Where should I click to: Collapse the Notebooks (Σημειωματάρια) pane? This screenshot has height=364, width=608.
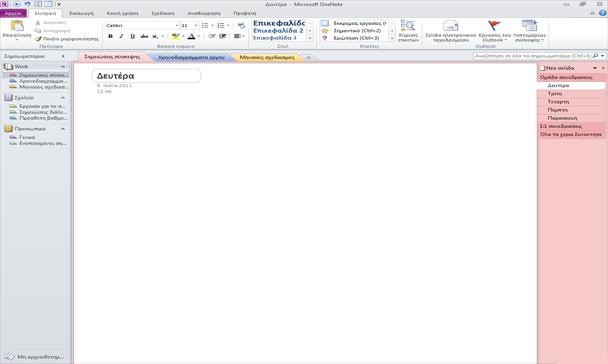click(63, 57)
